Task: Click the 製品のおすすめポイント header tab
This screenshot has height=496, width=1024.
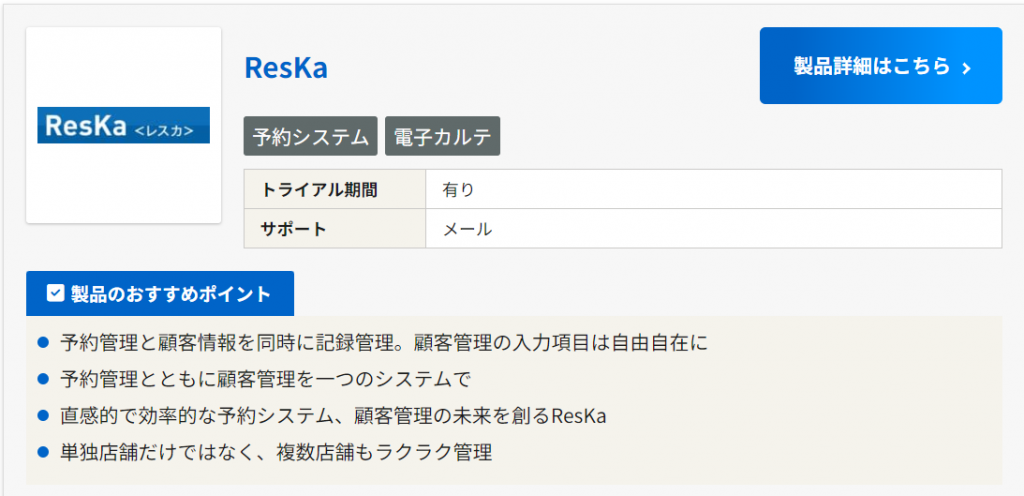Action: [160, 294]
